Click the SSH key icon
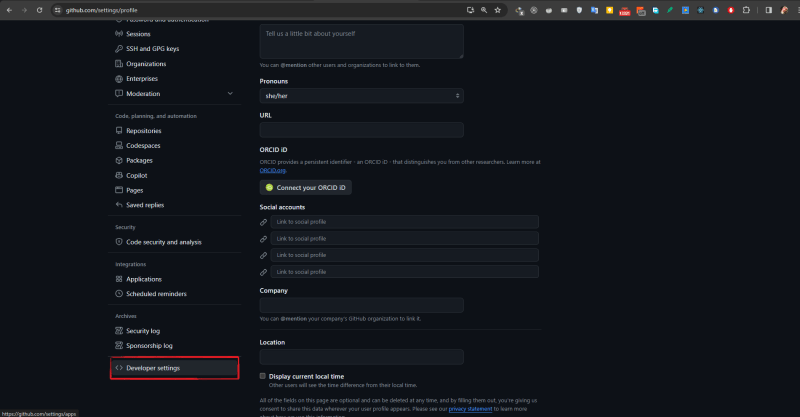The image size is (800, 417). click(x=119, y=48)
